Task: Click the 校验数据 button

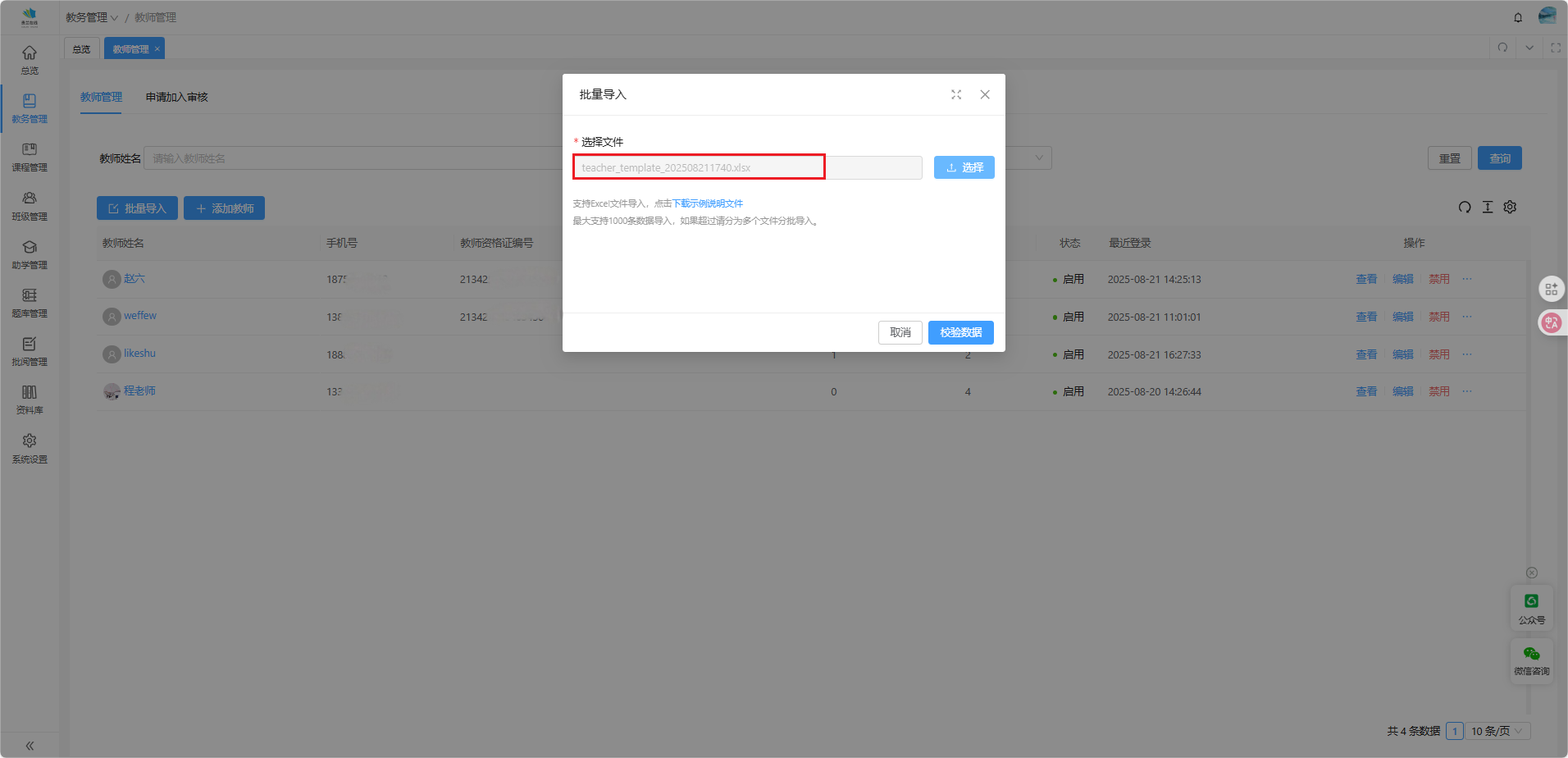Action: point(960,332)
